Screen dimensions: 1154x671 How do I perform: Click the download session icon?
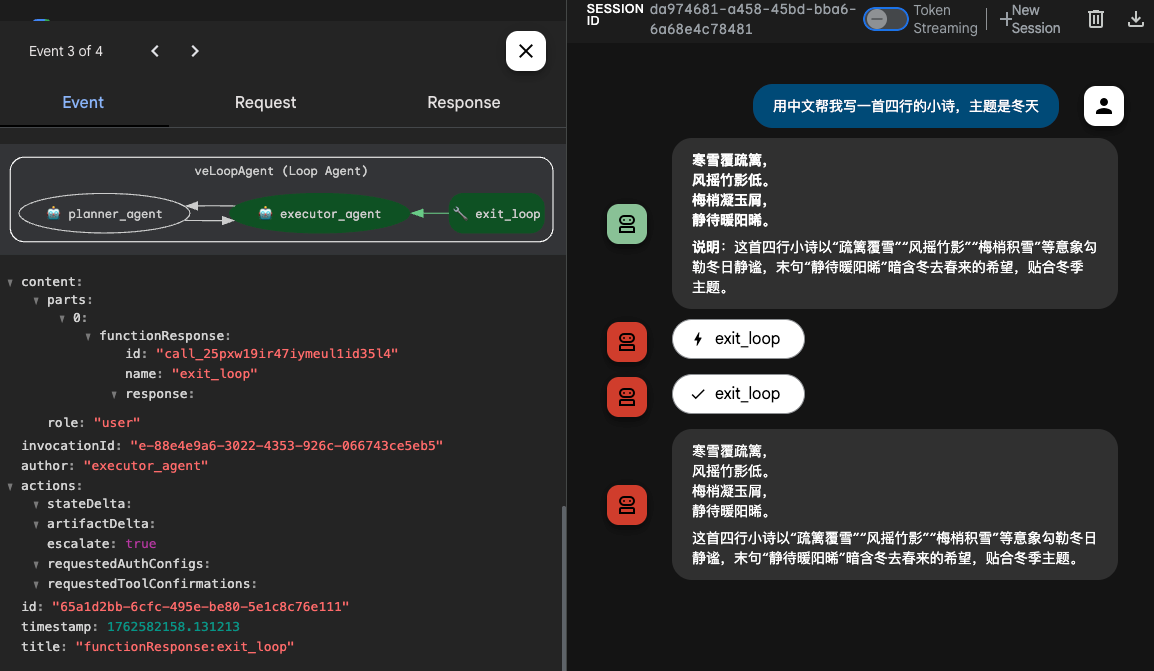coord(1136,19)
